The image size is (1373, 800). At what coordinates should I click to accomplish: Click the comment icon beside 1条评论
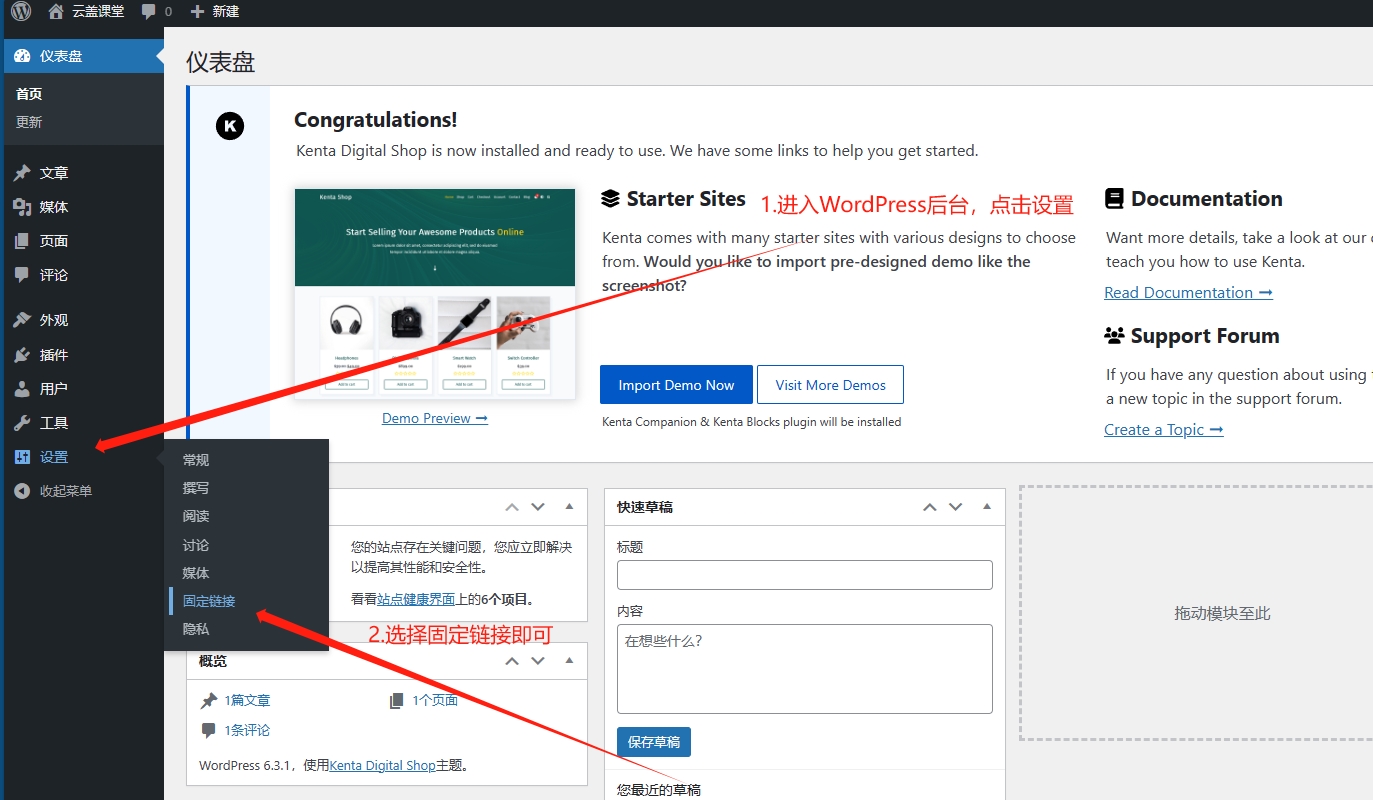point(209,730)
